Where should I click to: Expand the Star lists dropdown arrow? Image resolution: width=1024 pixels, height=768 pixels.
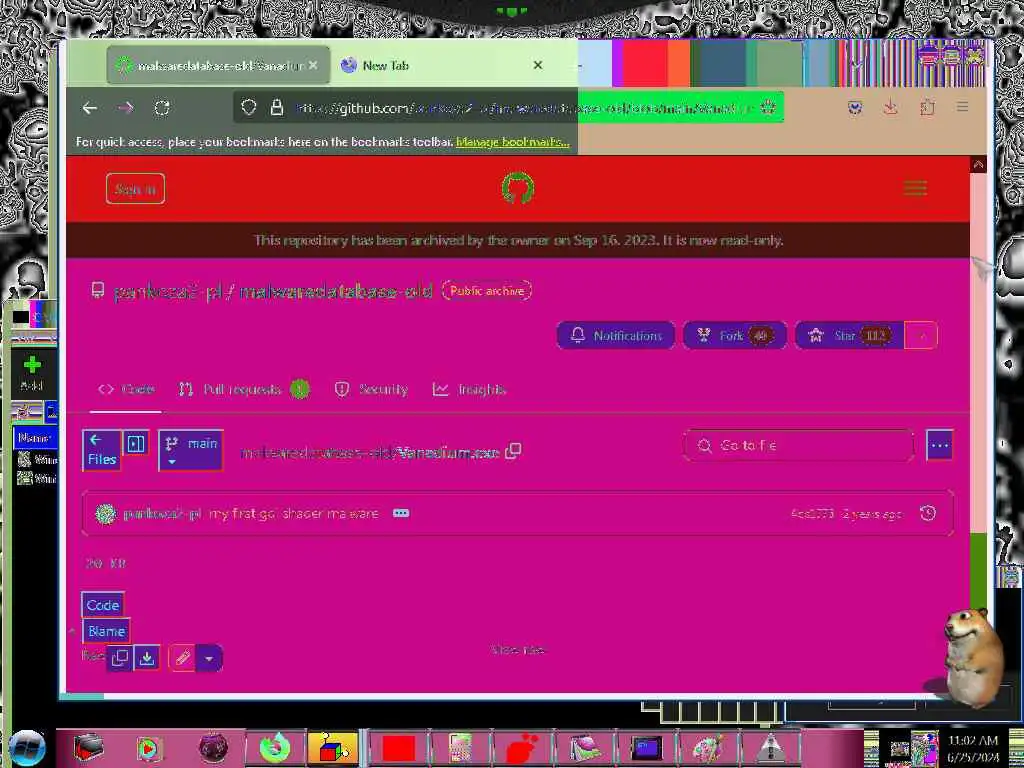(x=921, y=336)
